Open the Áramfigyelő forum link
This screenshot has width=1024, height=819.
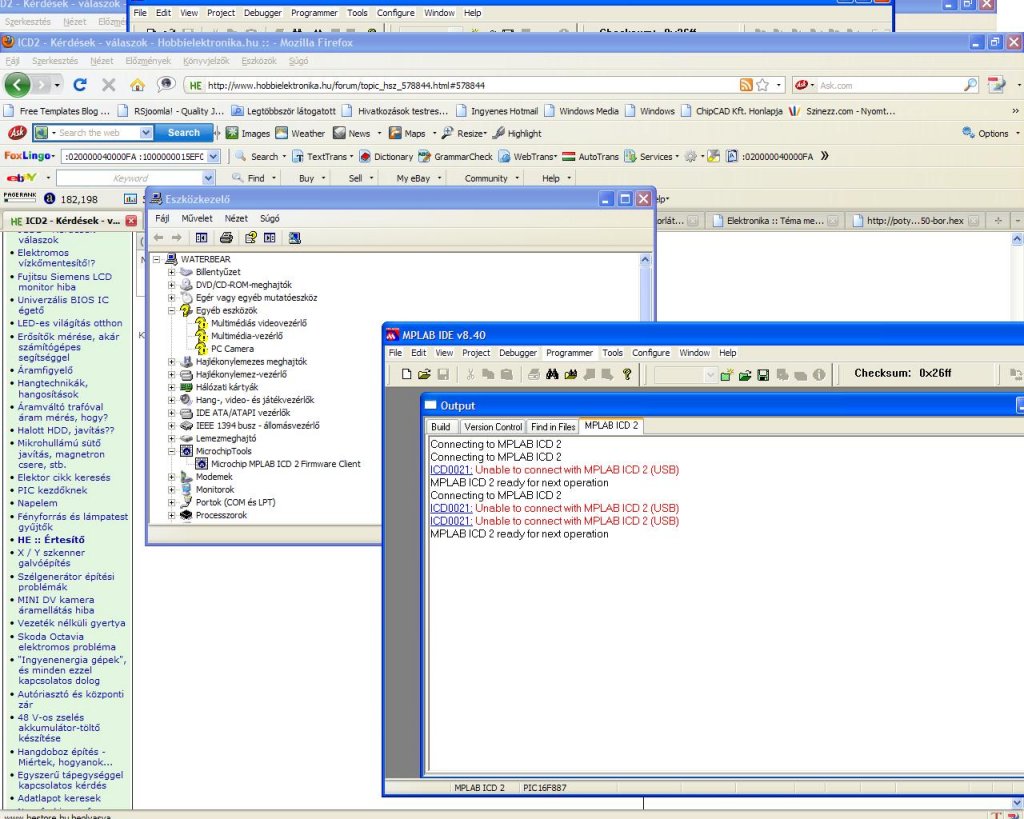(45, 370)
